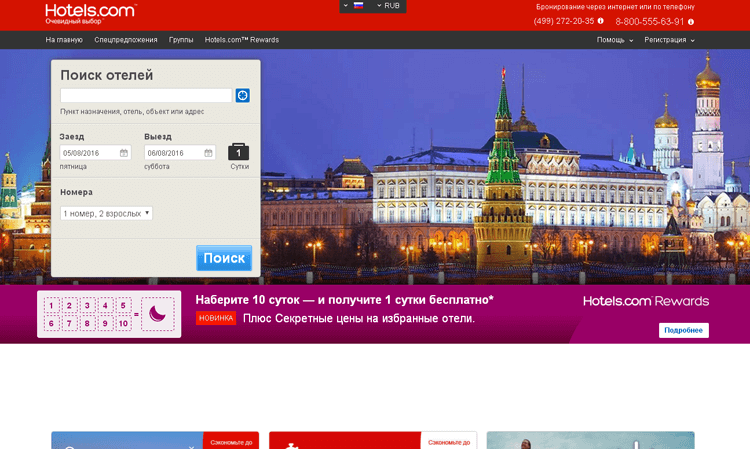The image size is (750, 449).
Task: Open Спецпредложения menu item
Action: 126,40
